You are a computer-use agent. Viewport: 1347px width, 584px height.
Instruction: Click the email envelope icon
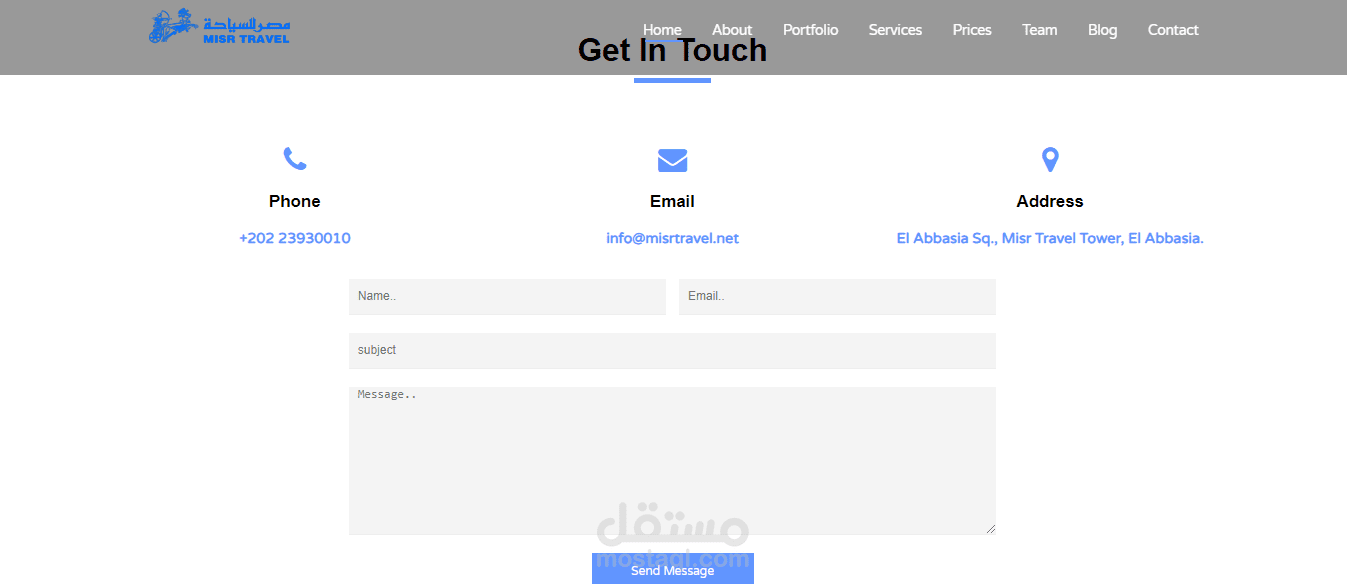point(672,160)
